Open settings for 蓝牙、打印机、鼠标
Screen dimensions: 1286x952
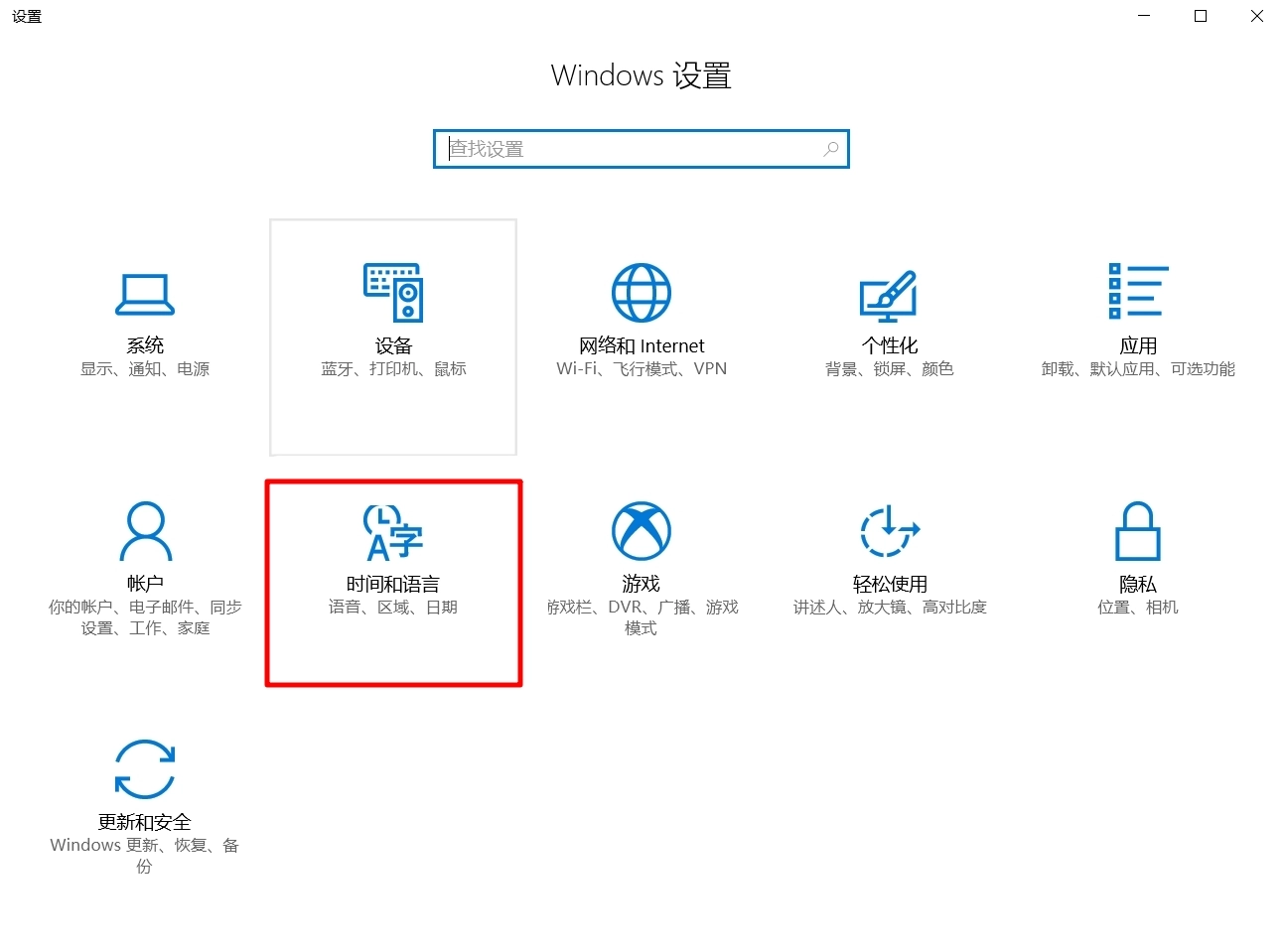(x=393, y=368)
